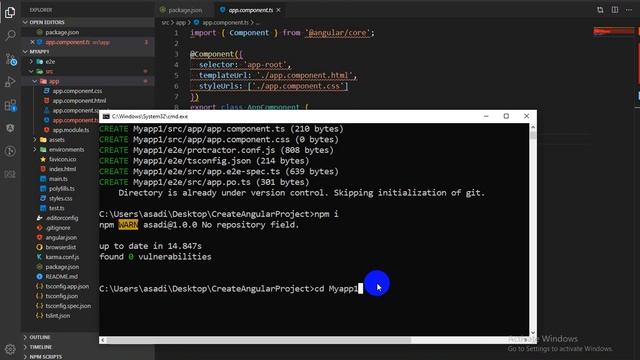Maximize the cmd.exe window

coord(506,116)
